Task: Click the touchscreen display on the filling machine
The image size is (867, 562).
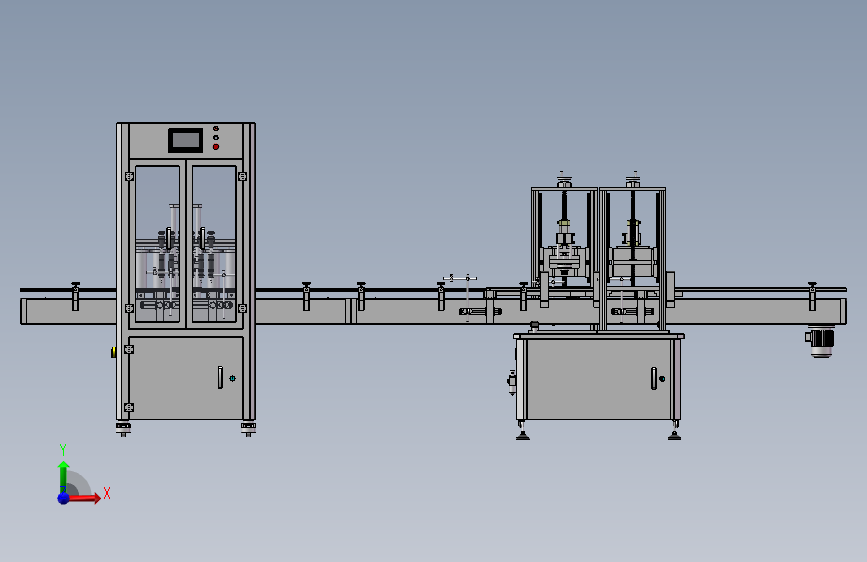Action: [185, 140]
